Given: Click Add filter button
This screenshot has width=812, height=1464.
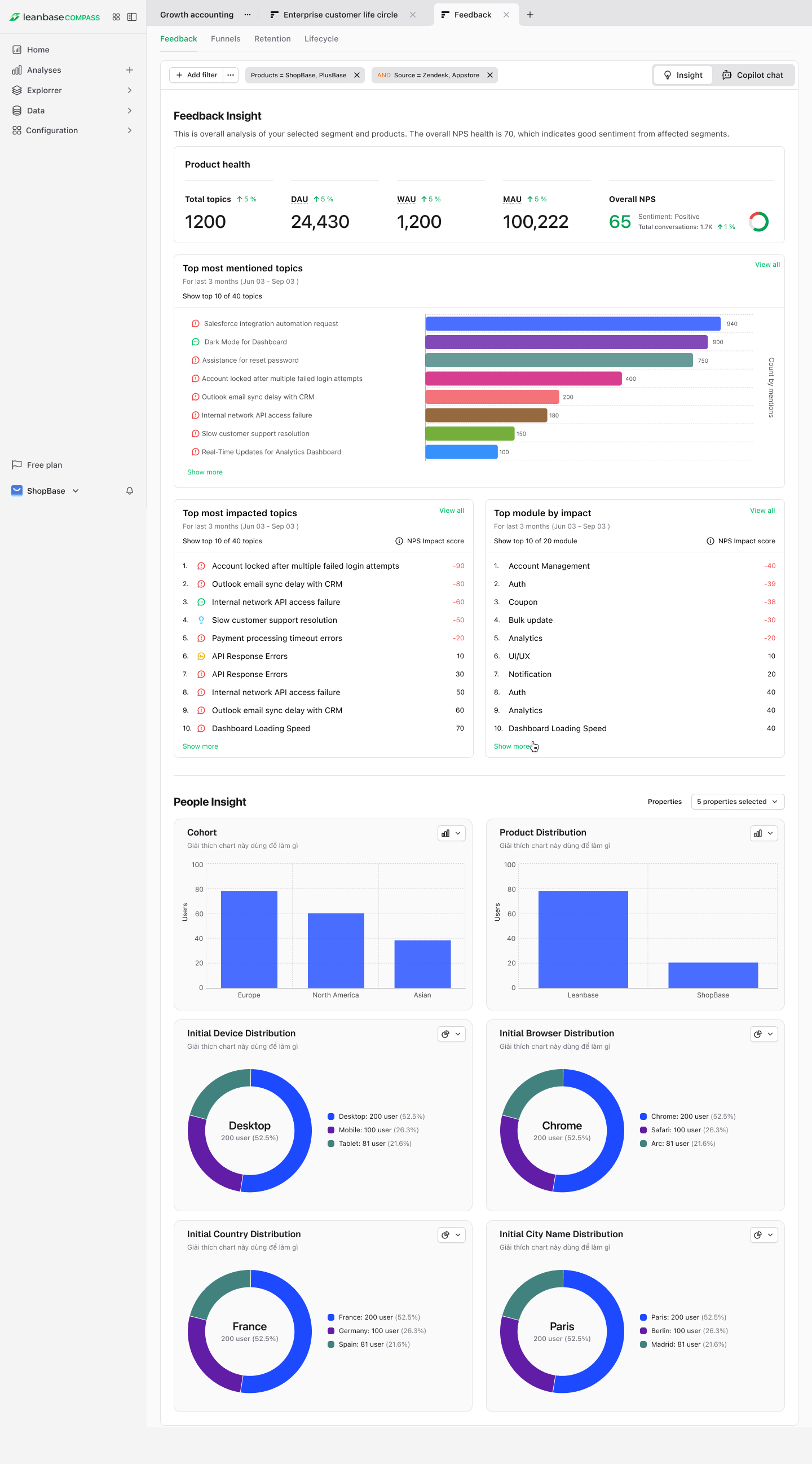Looking at the screenshot, I should tap(197, 75).
